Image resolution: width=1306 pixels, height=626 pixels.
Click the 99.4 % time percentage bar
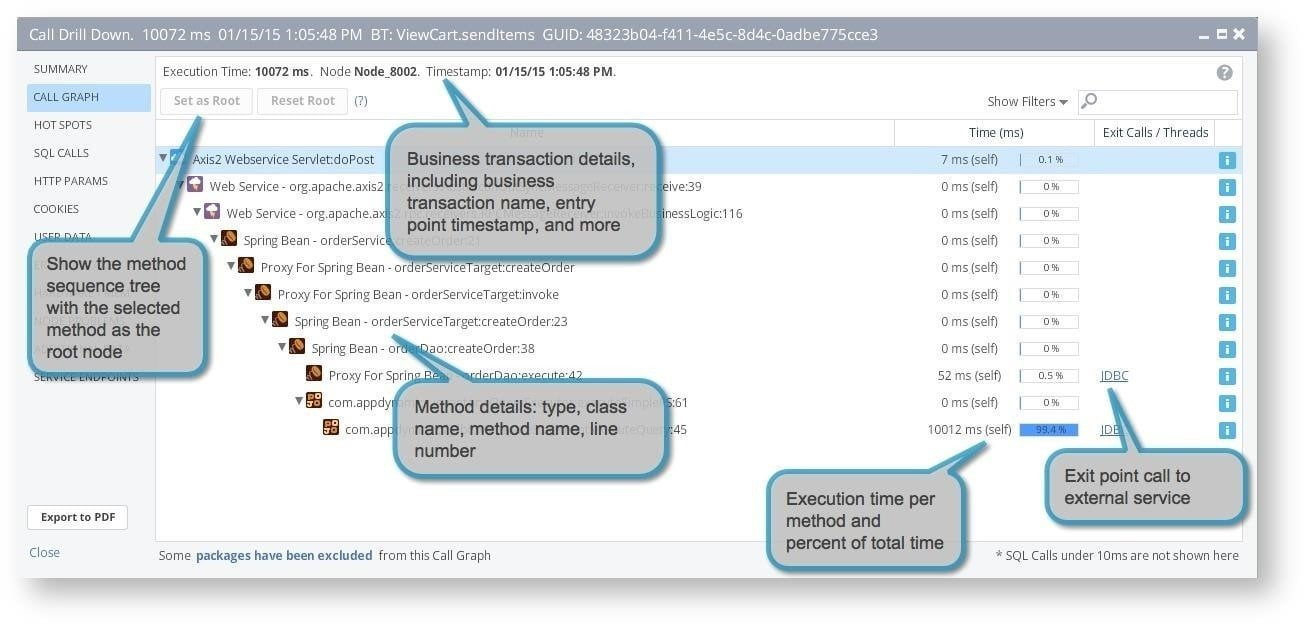point(1049,430)
